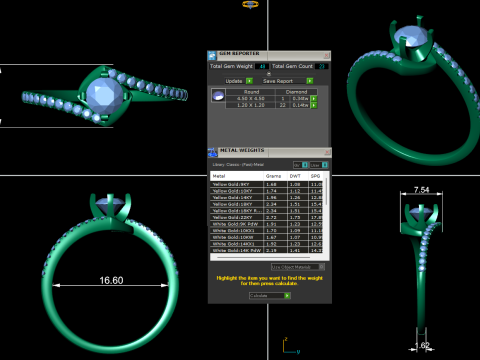Click the 1.67 grams cell
Image resolution: width=480 pixels, height=360 pixels.
click(x=275, y=237)
